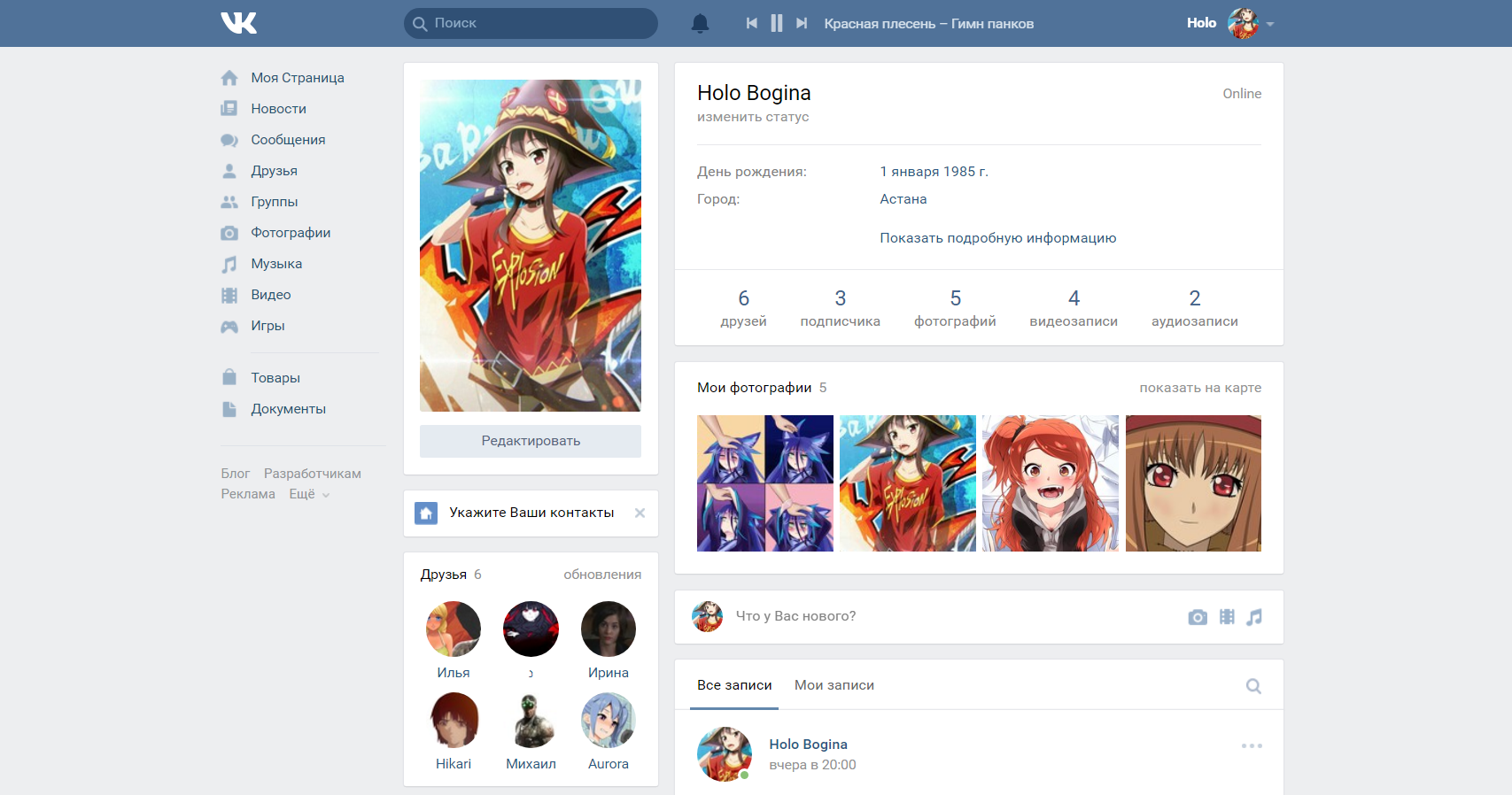Open friend Илья's avatar

(454, 629)
